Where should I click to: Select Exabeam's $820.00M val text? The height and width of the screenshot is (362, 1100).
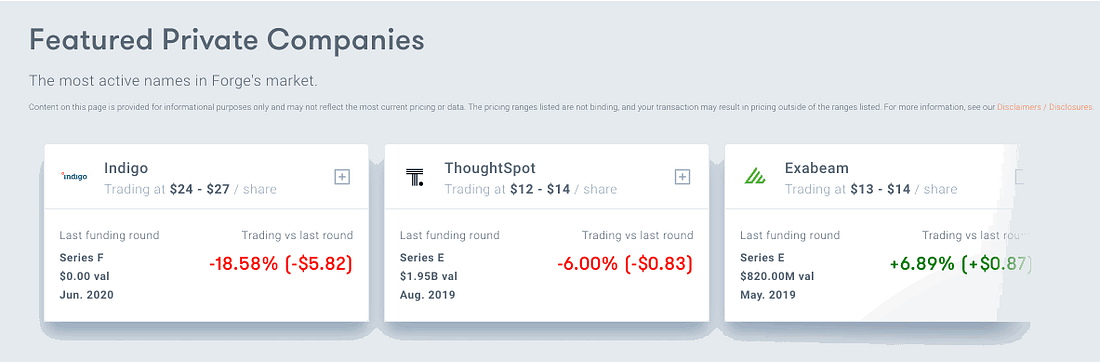(x=777, y=276)
